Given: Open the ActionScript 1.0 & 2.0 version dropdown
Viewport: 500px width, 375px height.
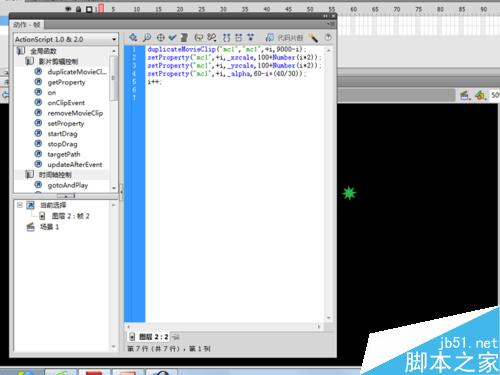Looking at the screenshot, I should pos(66,39).
